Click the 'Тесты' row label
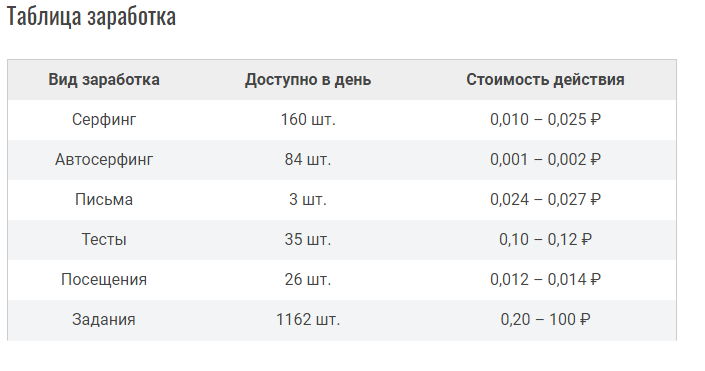Viewport: 705px width, 371px height. pos(104,239)
